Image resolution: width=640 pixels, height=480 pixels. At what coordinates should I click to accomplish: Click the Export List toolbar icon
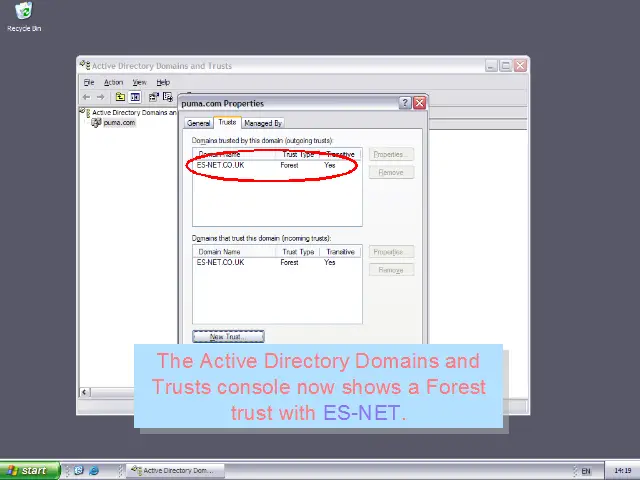click(x=168, y=97)
